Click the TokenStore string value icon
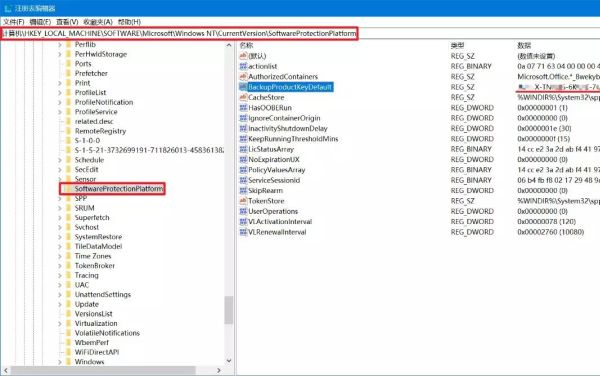The height and width of the screenshot is (376, 600). [243, 200]
